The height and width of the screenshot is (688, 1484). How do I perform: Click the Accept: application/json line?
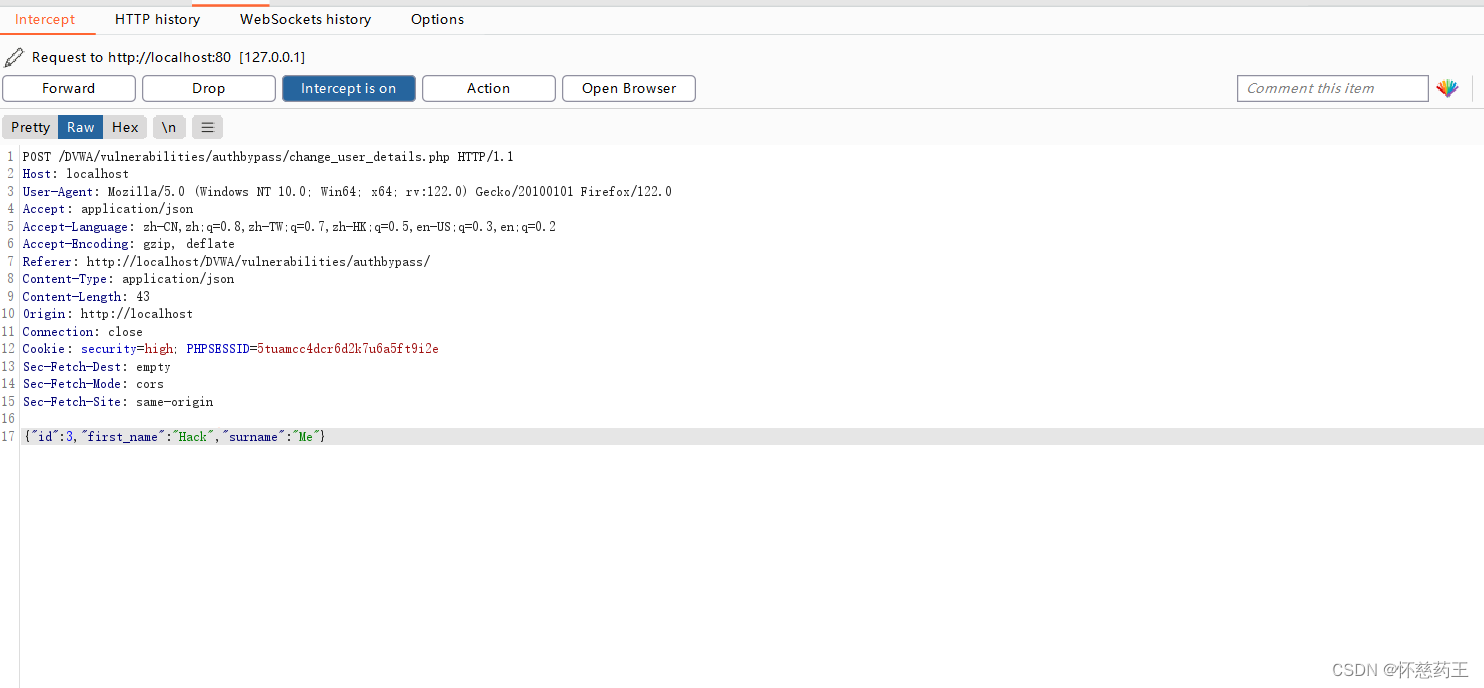click(108, 209)
